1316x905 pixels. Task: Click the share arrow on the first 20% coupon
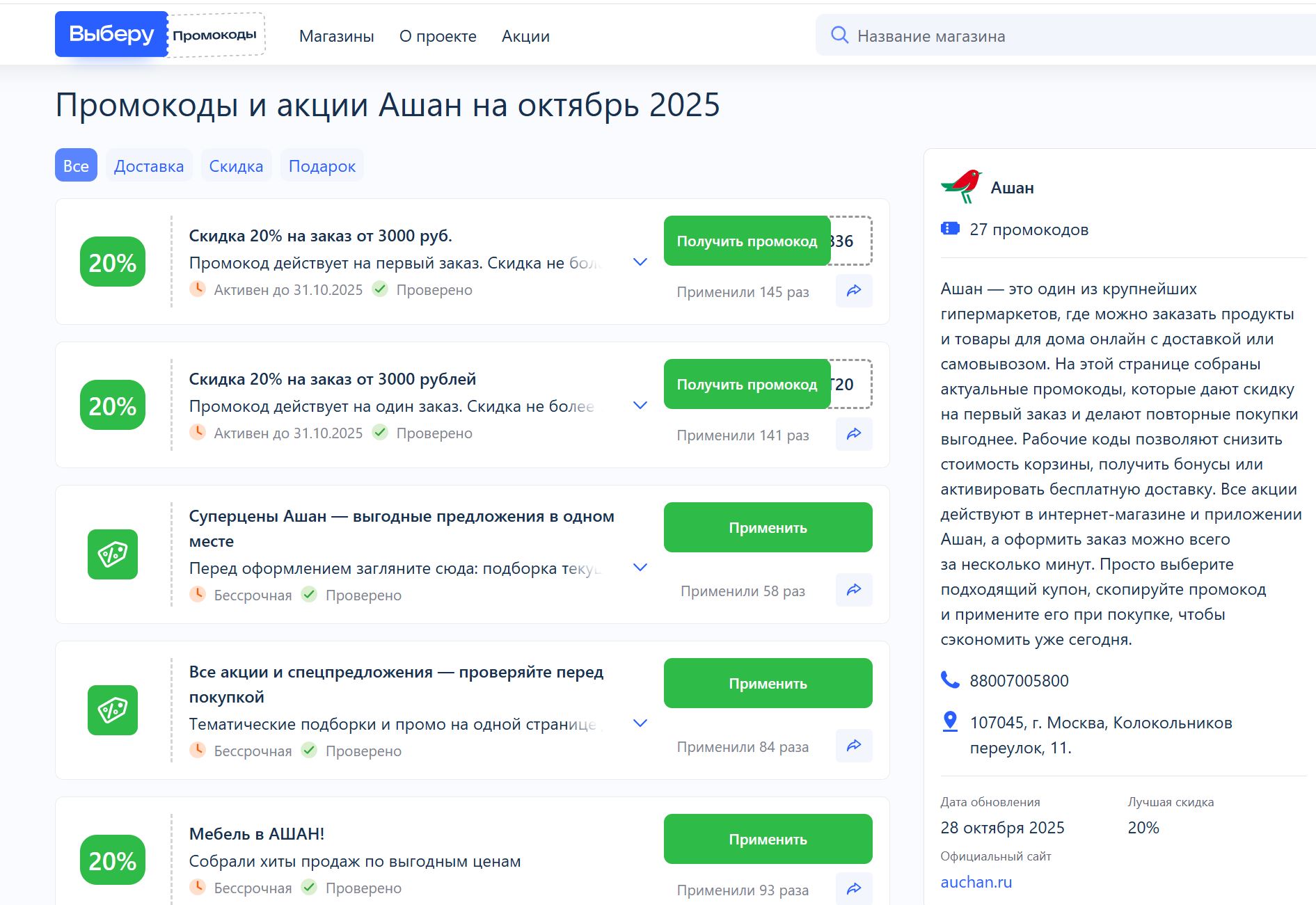click(x=854, y=291)
